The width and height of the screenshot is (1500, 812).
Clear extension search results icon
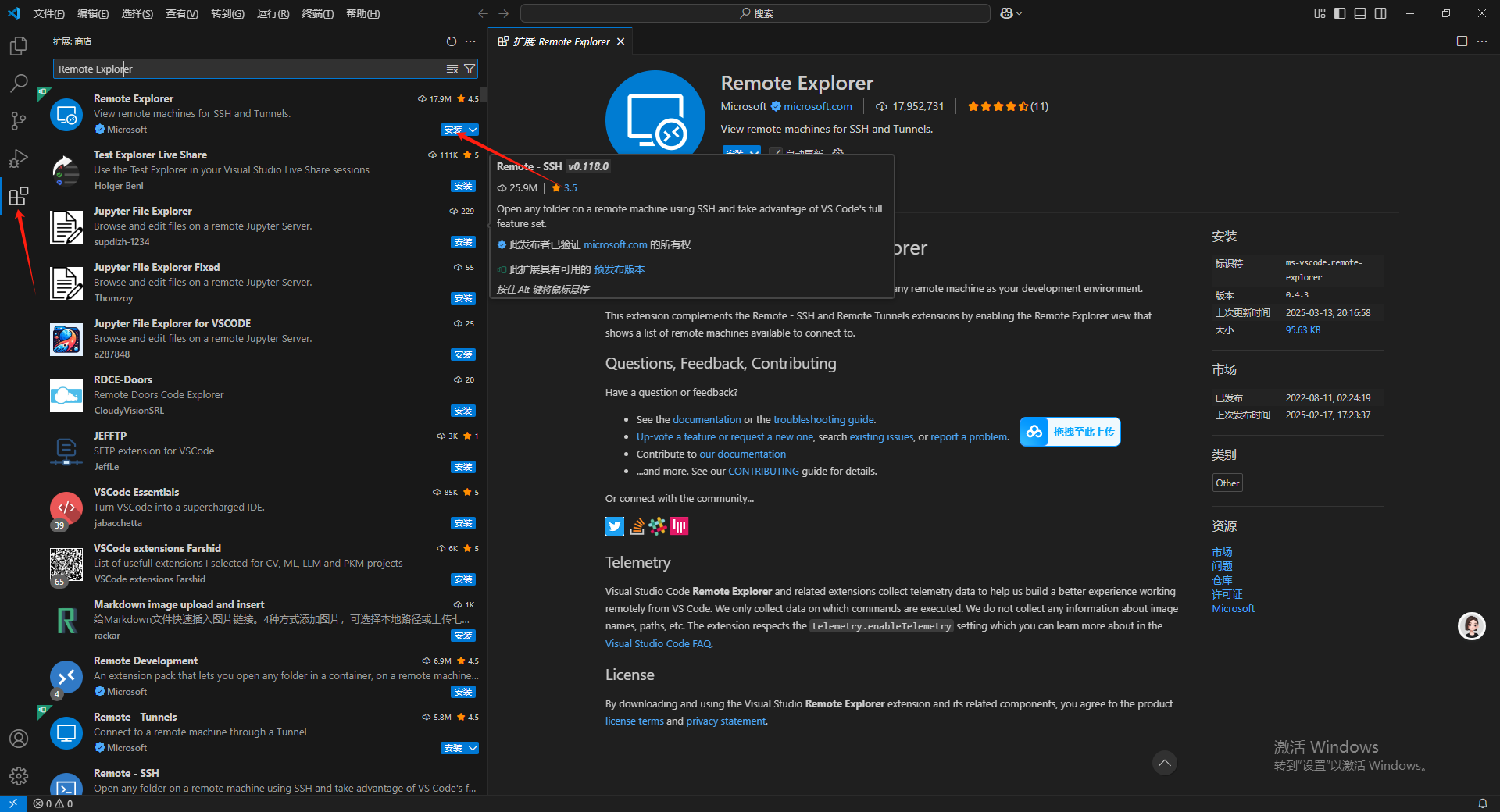pyautogui.click(x=452, y=69)
